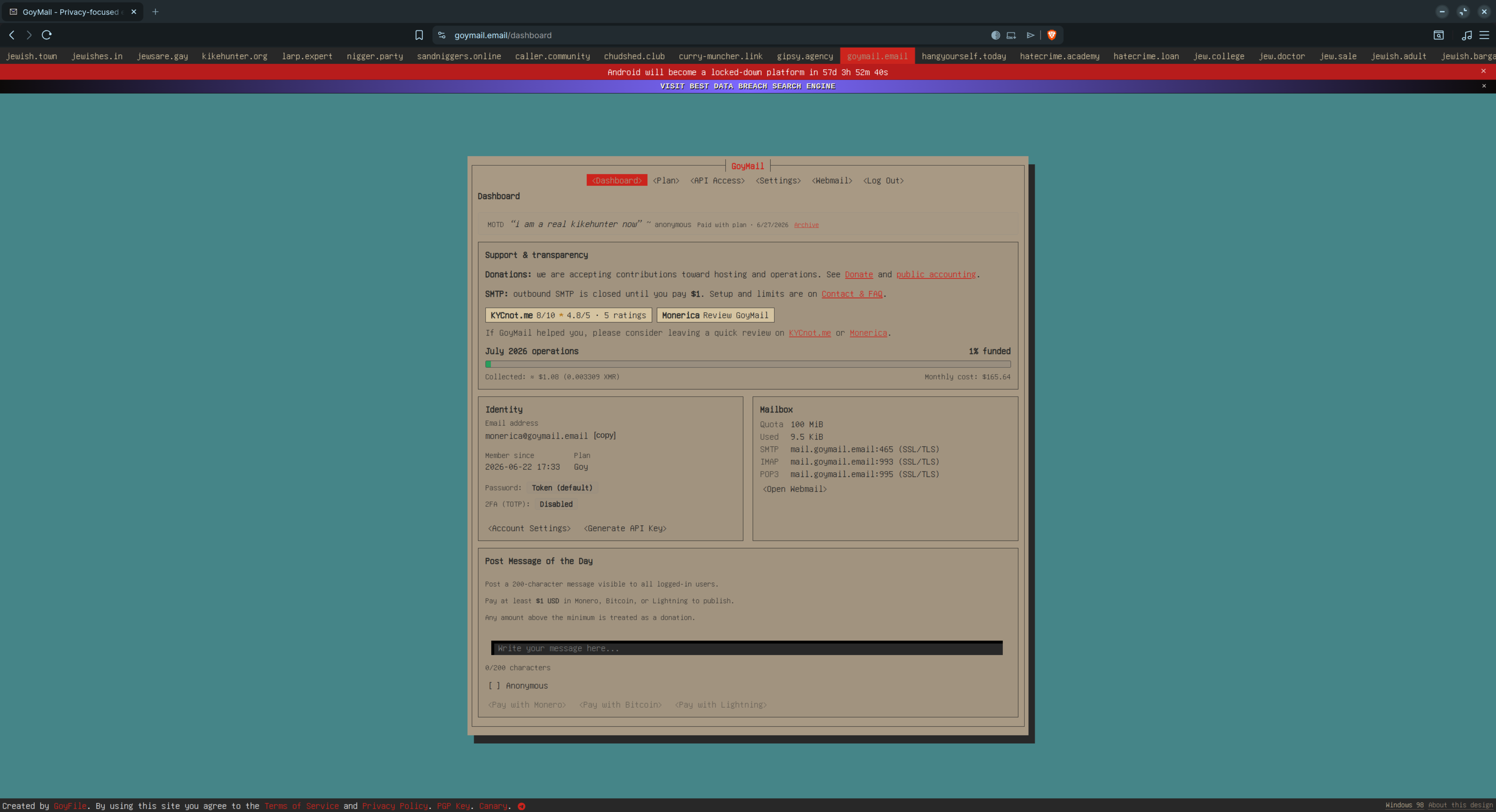
Task: Click Generate API Key
Action: click(x=625, y=528)
